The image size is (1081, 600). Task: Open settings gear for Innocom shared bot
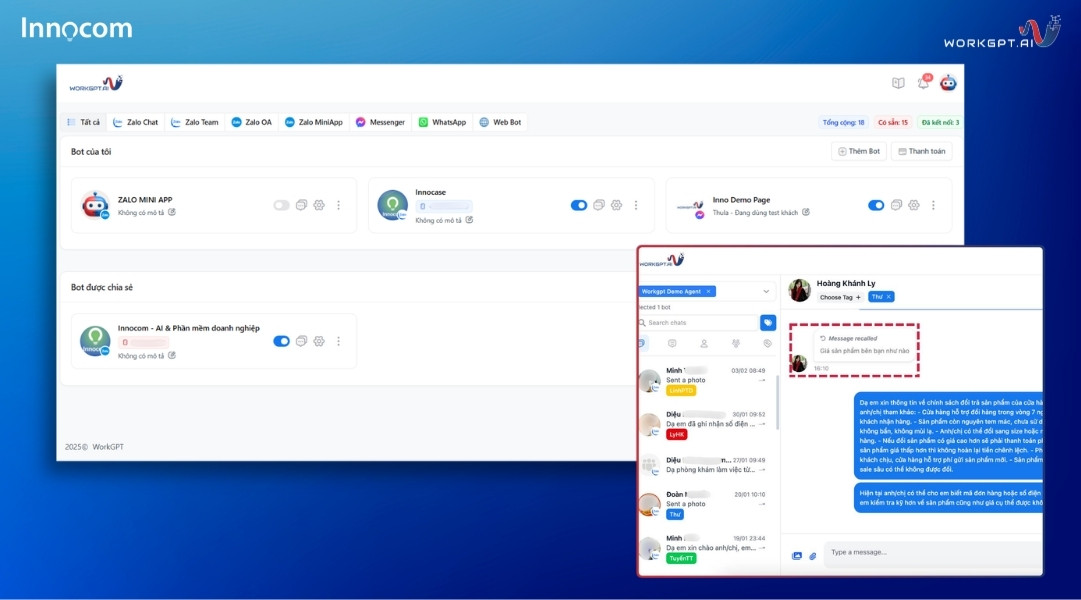coord(319,341)
